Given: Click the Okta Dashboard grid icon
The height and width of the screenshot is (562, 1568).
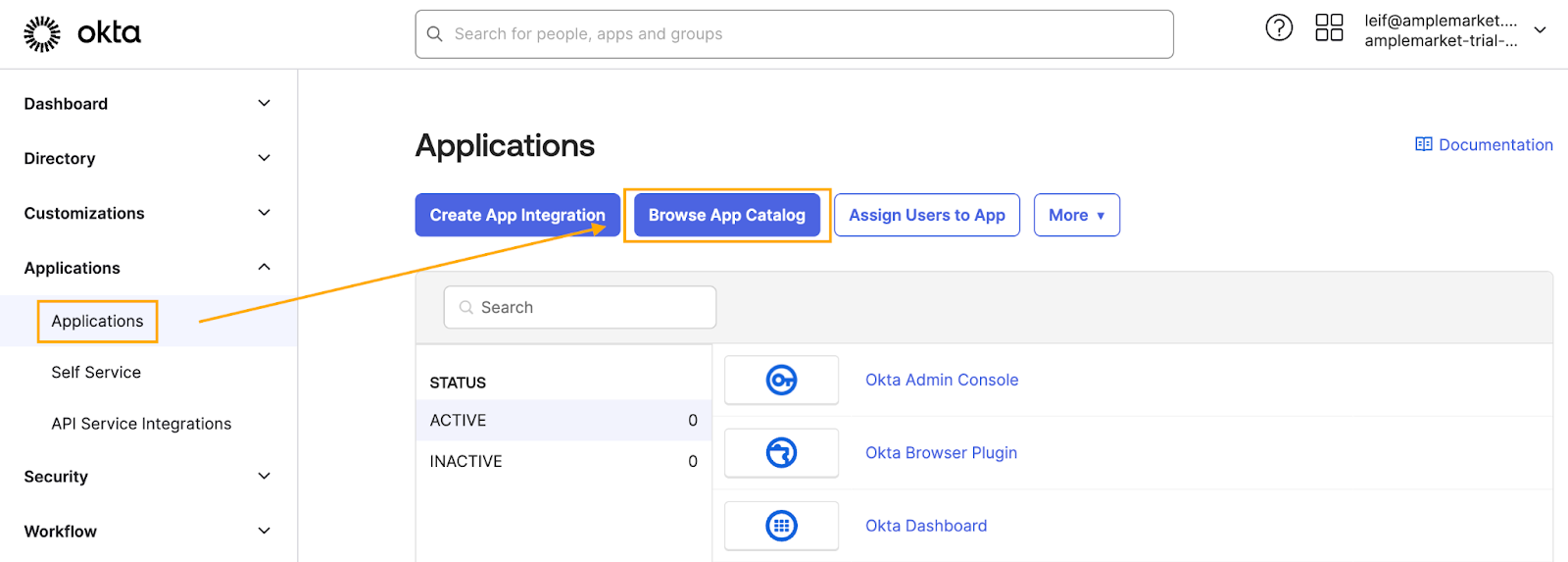Looking at the screenshot, I should point(781,526).
